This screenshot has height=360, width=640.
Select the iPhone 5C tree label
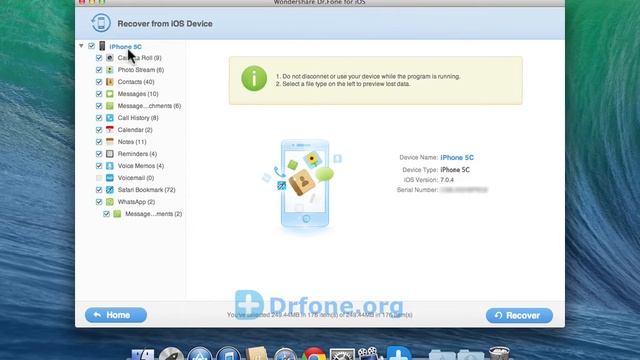[x=125, y=47]
